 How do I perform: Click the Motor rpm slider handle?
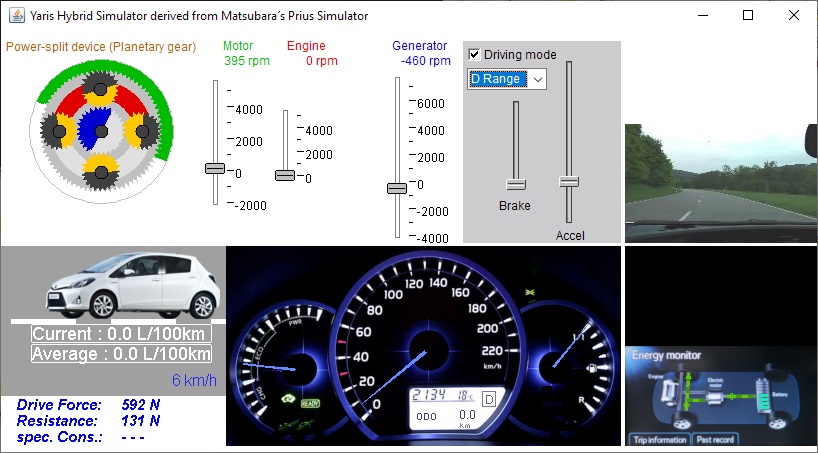click(215, 169)
